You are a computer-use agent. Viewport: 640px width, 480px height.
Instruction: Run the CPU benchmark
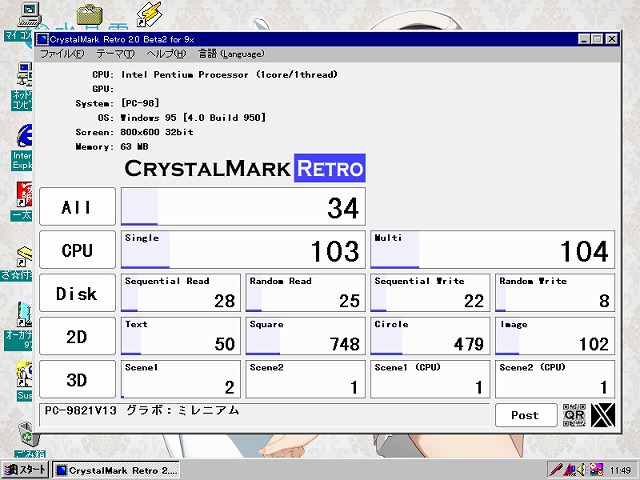pyautogui.click(x=77, y=250)
